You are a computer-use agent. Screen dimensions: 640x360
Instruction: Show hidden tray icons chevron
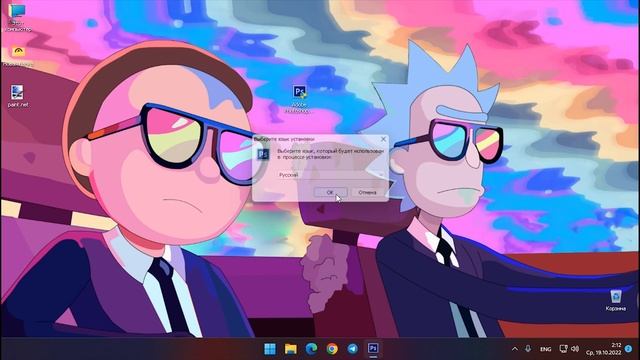[515, 349]
